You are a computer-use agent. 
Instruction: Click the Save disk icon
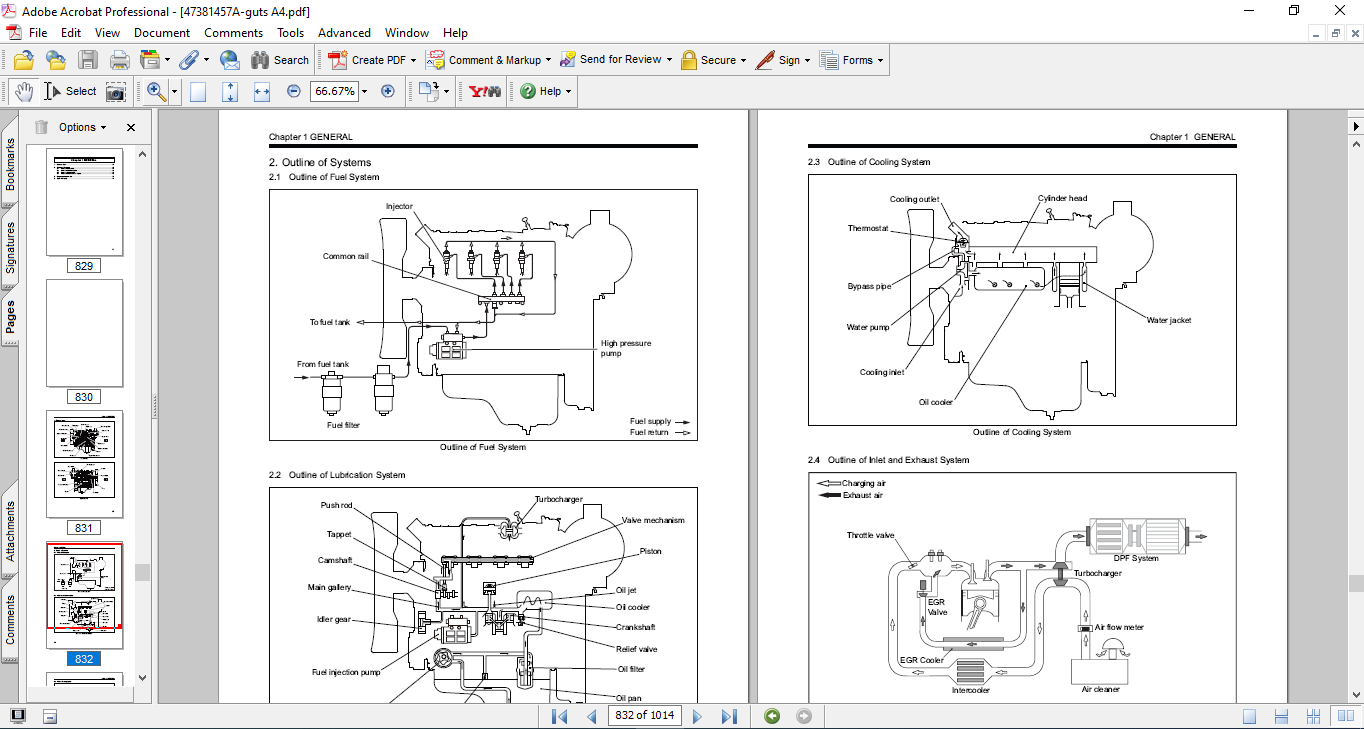tap(88, 60)
